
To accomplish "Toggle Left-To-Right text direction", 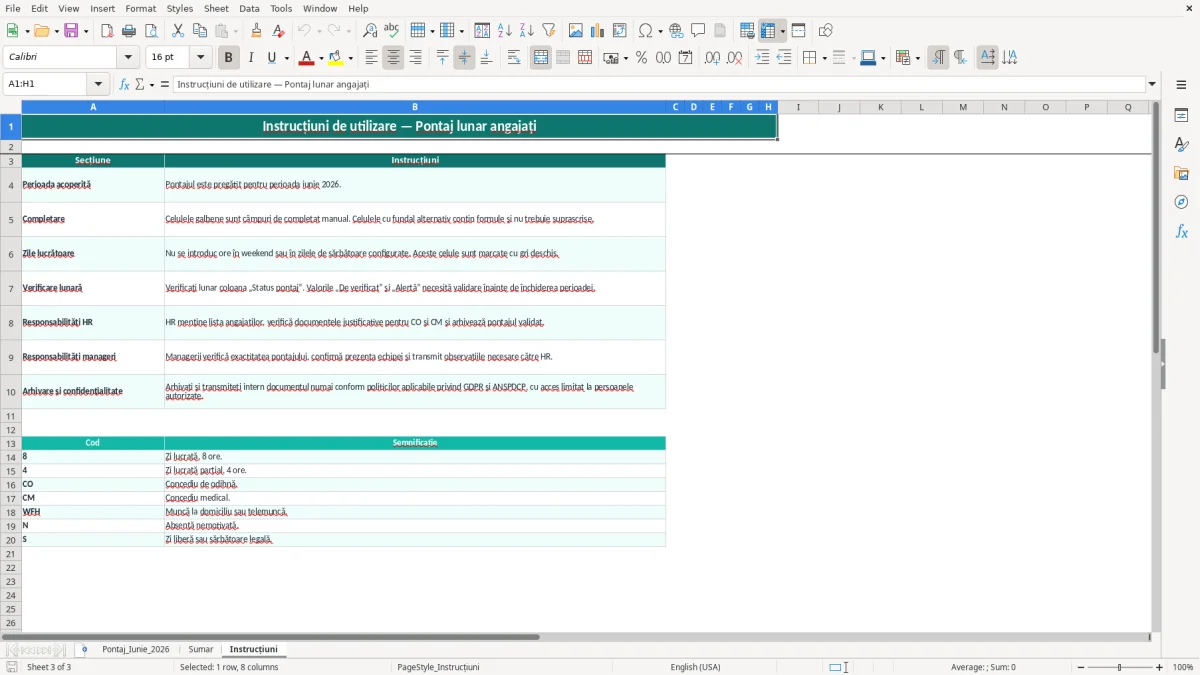I will coord(938,58).
